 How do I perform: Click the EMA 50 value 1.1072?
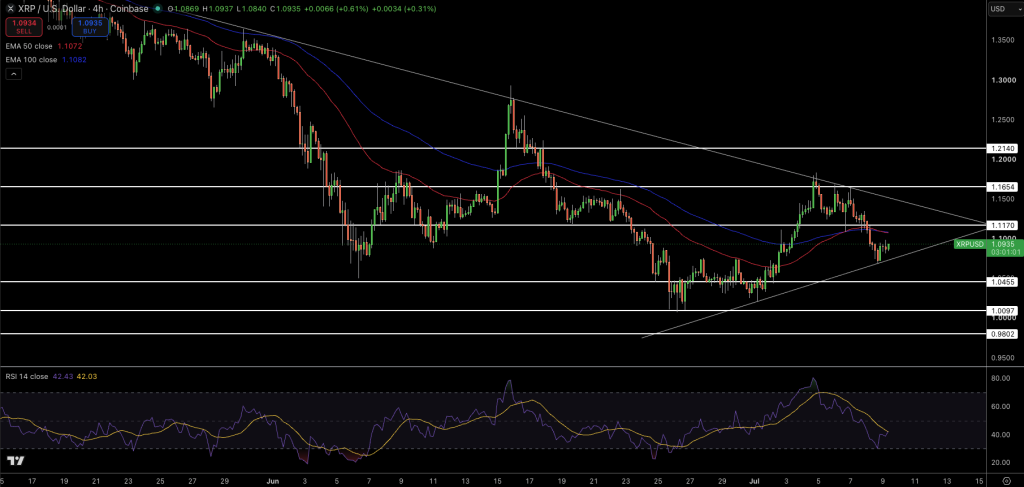69,46
